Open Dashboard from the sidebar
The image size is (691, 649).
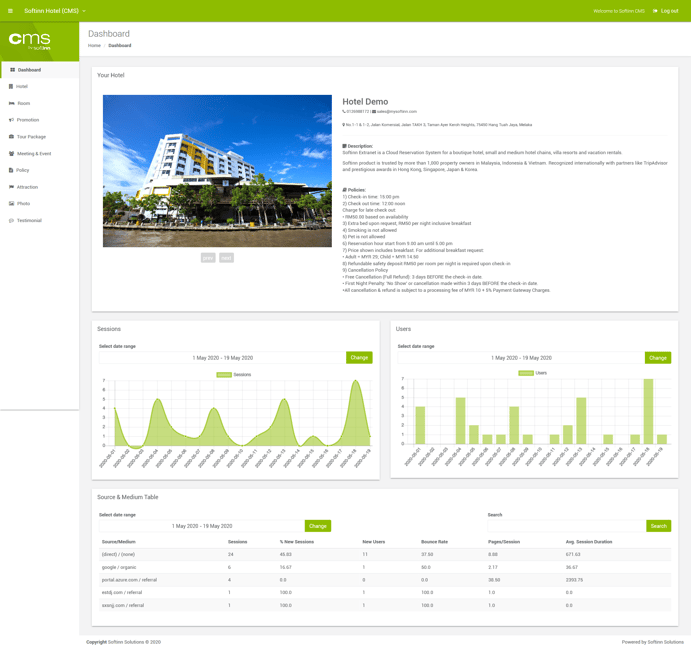[29, 70]
